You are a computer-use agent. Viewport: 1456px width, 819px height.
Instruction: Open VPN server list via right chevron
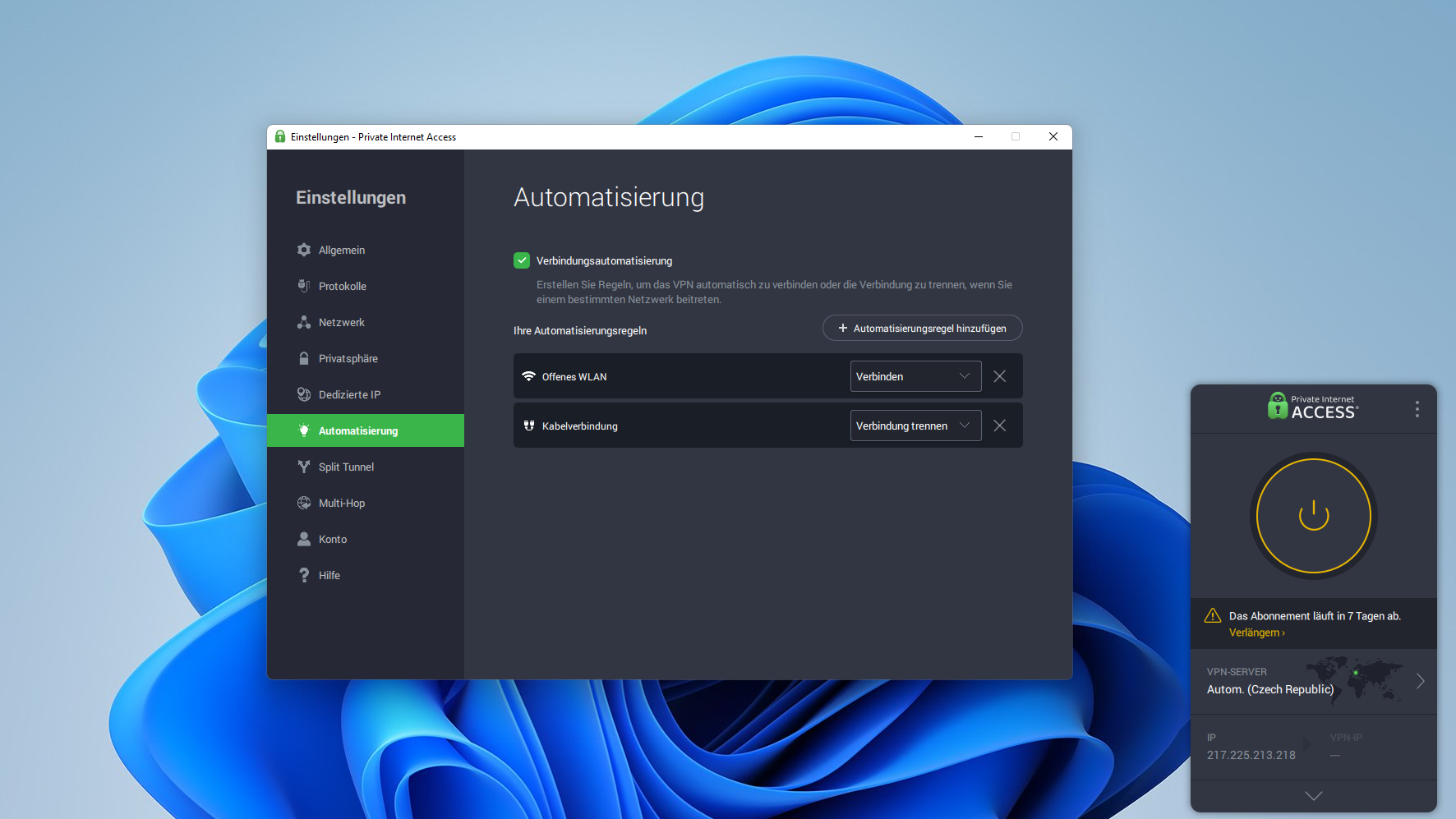click(x=1421, y=681)
